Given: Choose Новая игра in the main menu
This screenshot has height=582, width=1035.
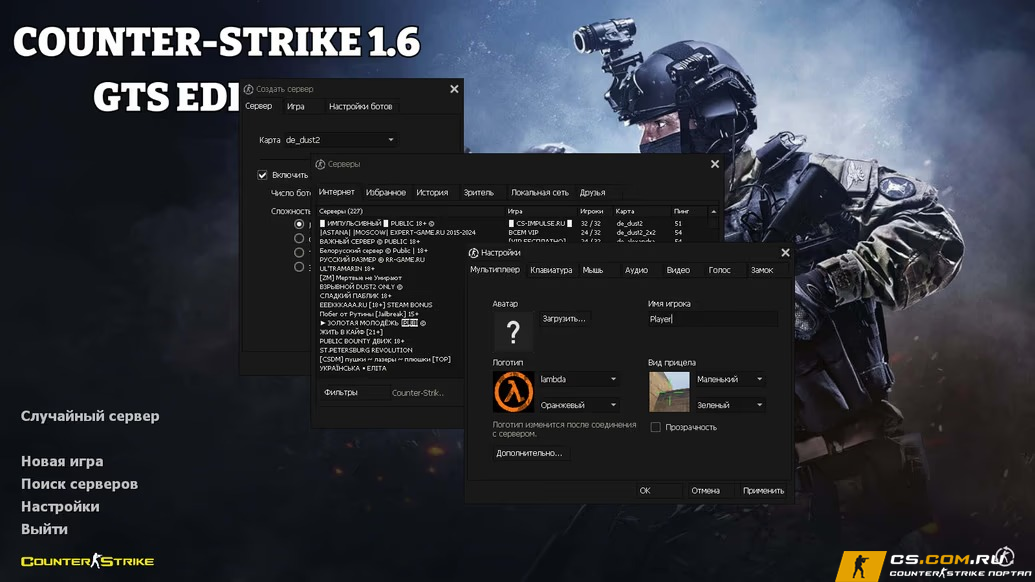Looking at the screenshot, I should pyautogui.click(x=62, y=461).
